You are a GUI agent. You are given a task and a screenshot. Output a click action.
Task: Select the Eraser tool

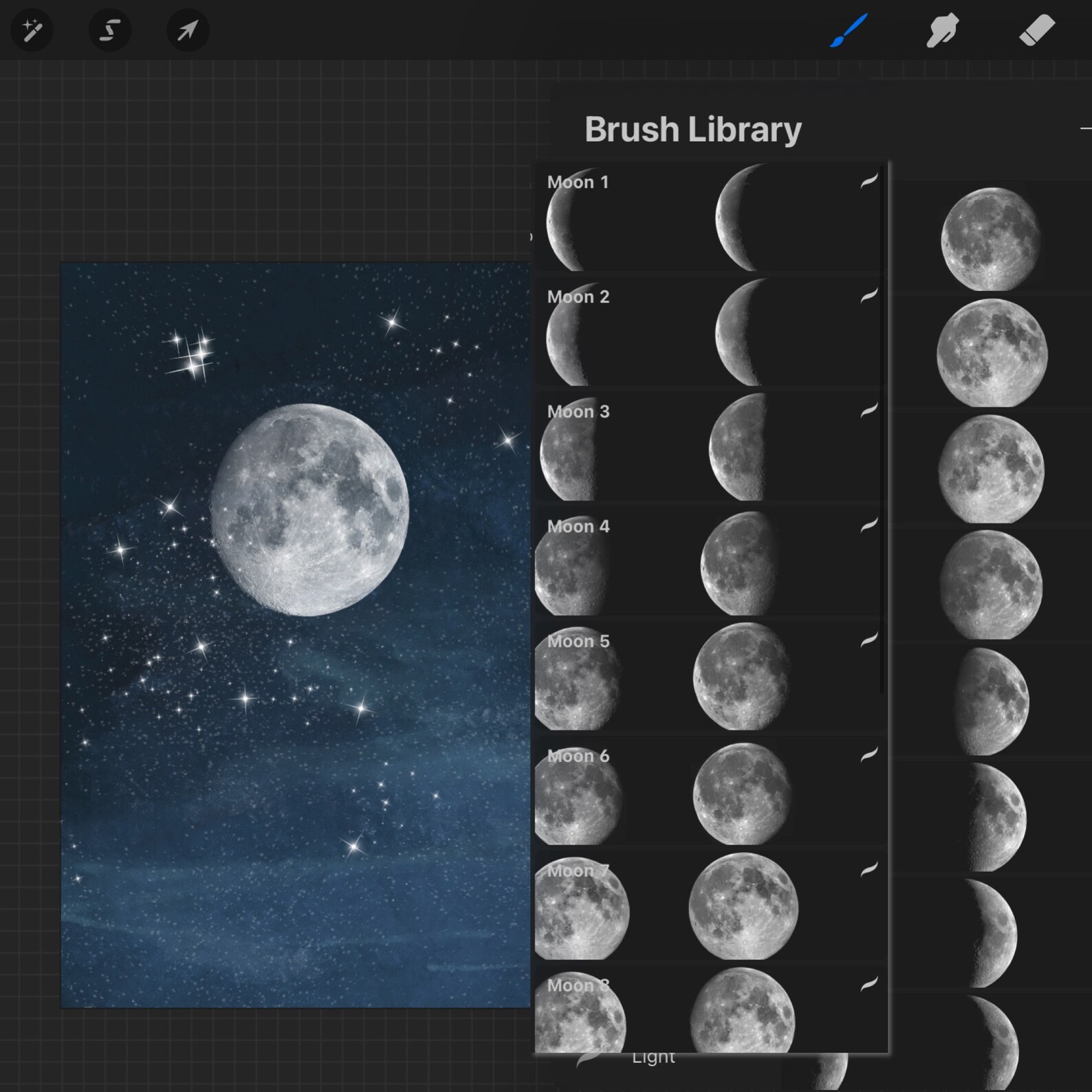[x=1036, y=31]
